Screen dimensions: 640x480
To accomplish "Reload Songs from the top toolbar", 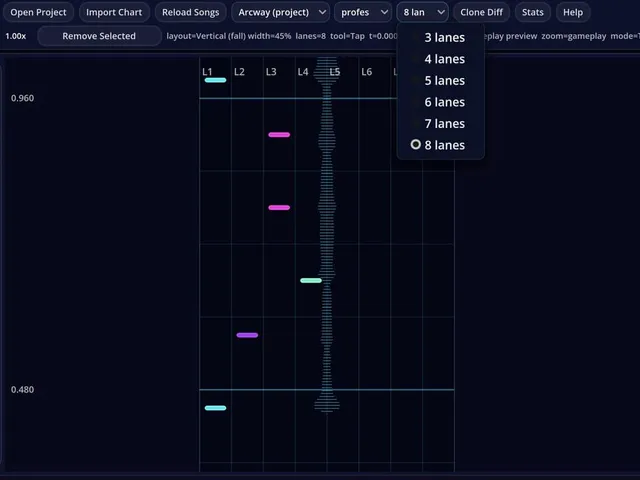I will (x=190, y=12).
